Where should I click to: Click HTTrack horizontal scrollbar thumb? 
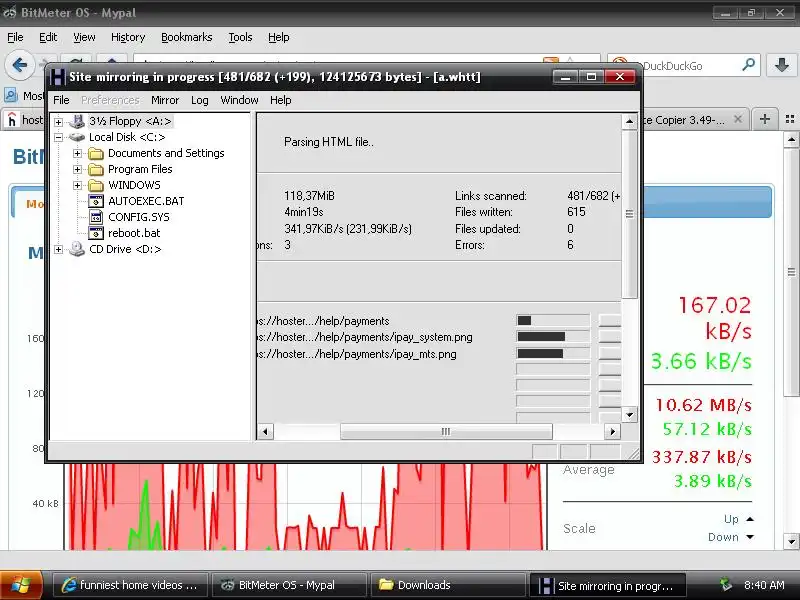[x=446, y=432]
